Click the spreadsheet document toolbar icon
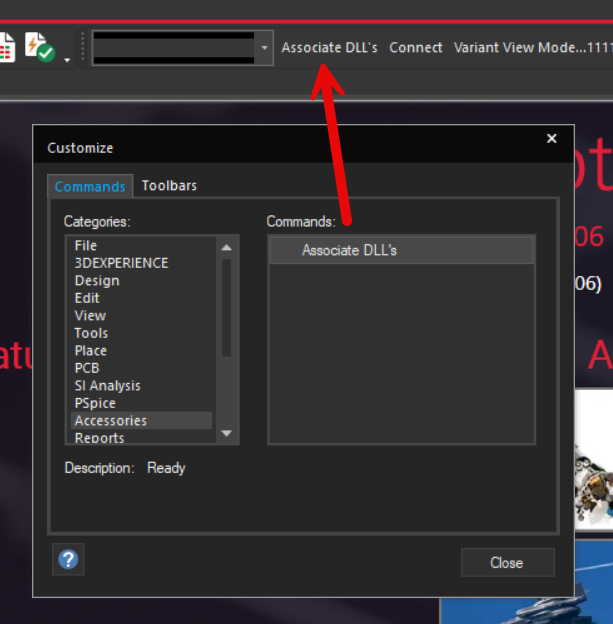This screenshot has width=613, height=624. pos(6,48)
